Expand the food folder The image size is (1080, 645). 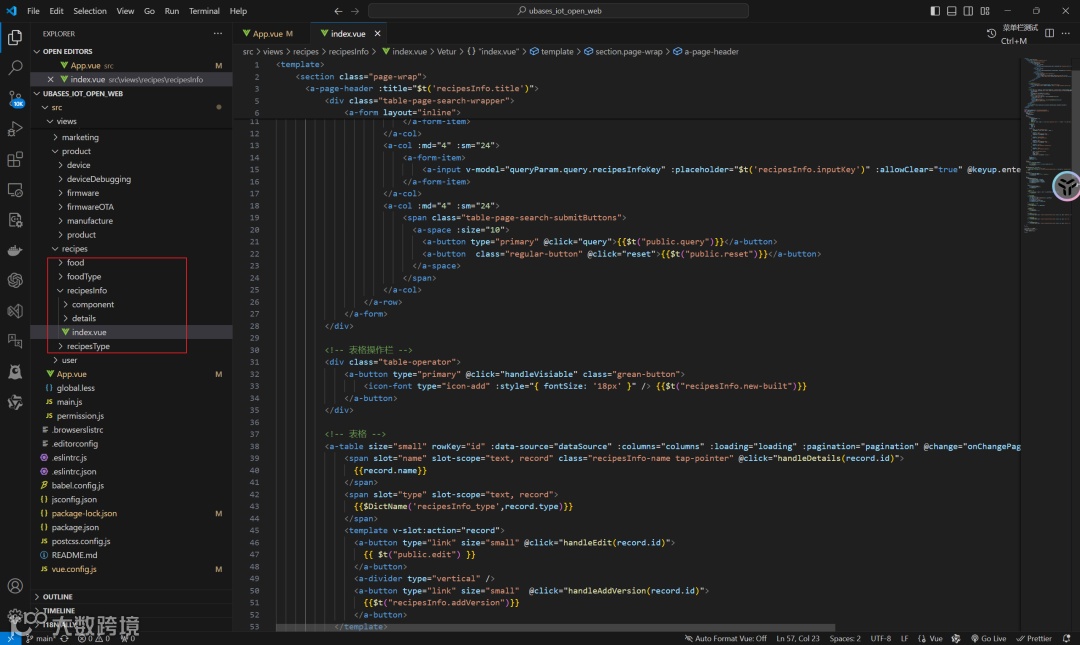75,263
